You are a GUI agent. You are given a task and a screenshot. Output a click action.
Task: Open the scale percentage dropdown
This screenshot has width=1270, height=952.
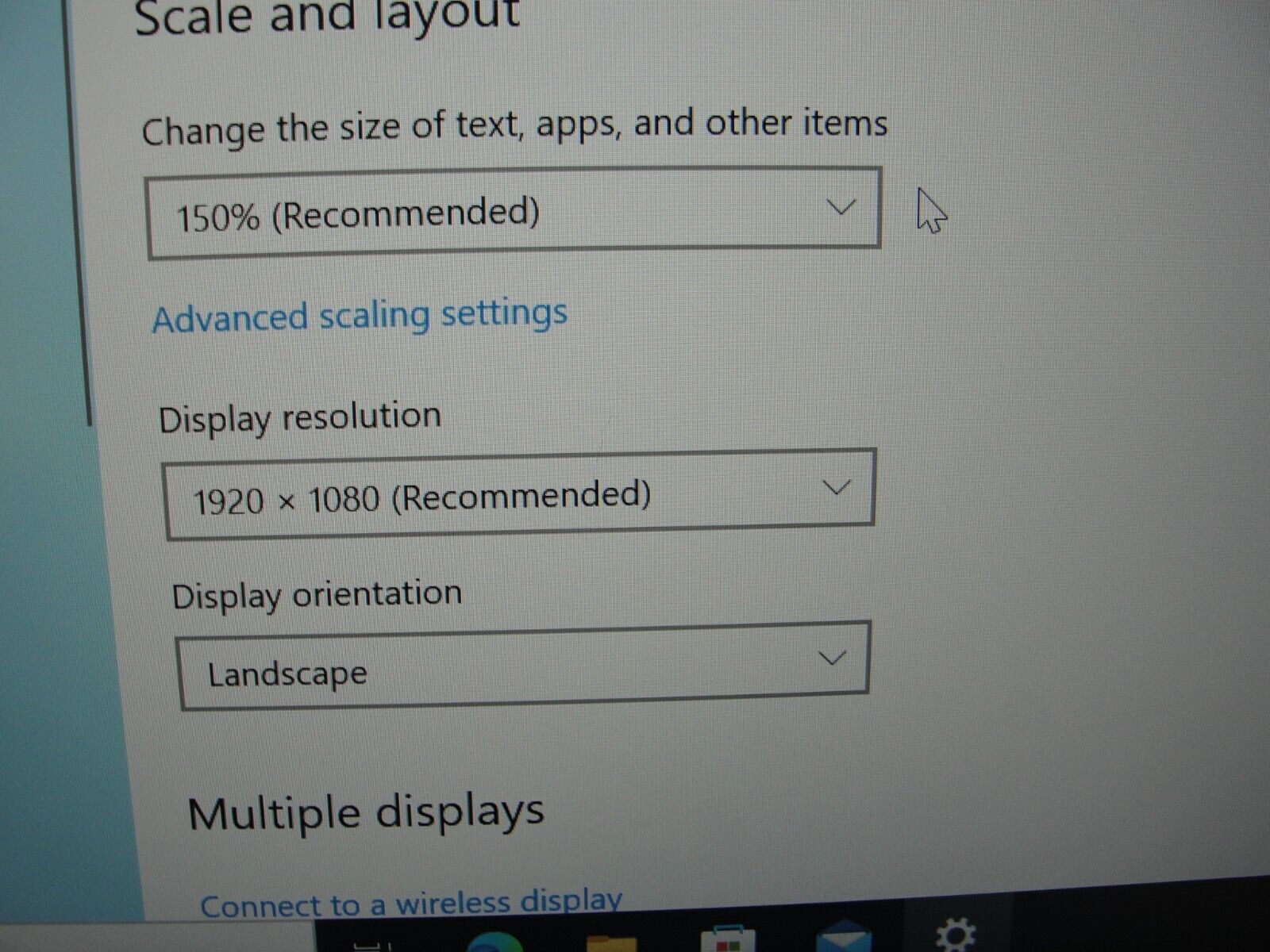click(514, 213)
